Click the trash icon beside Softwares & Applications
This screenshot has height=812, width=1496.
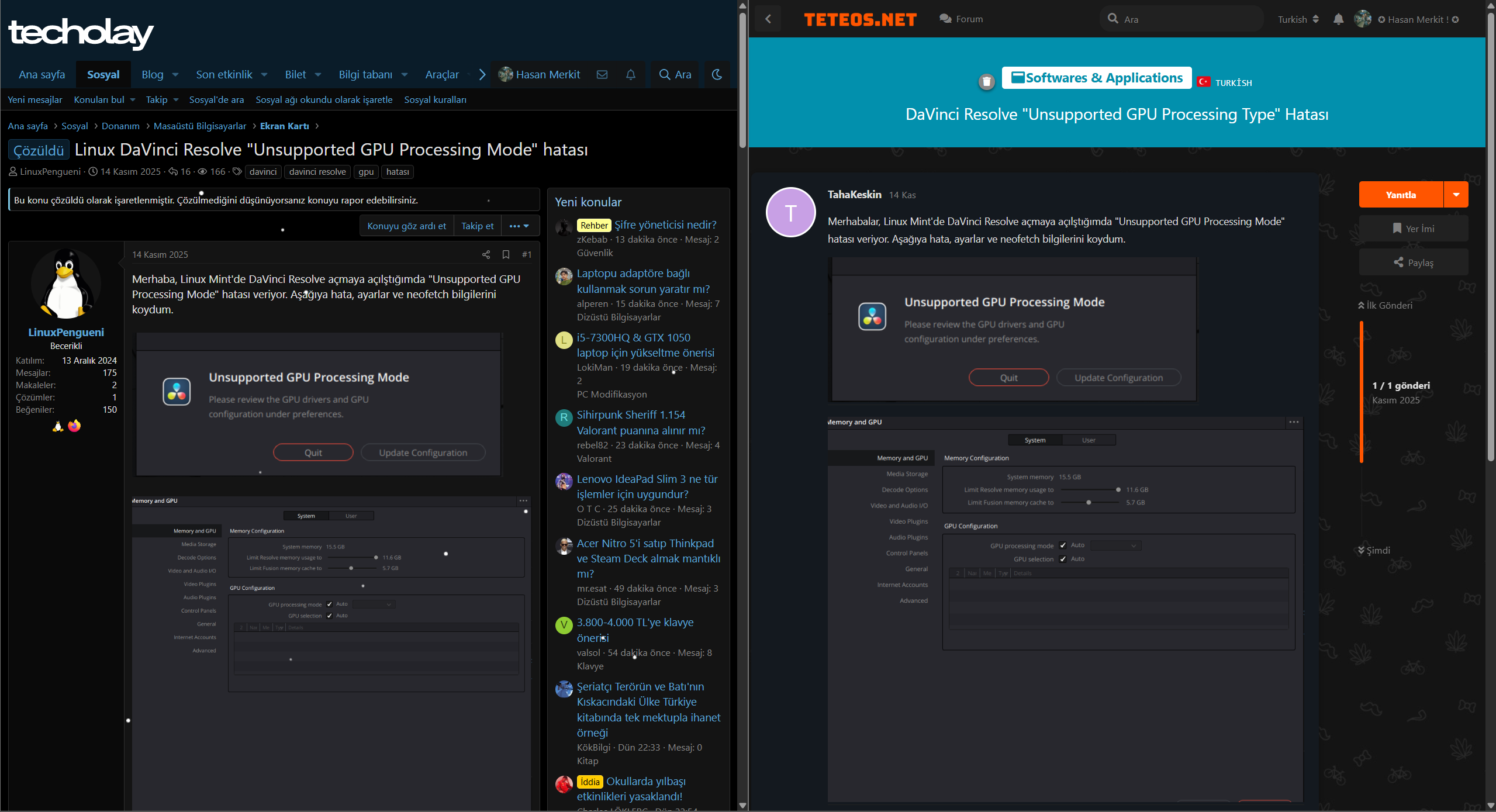coord(987,81)
